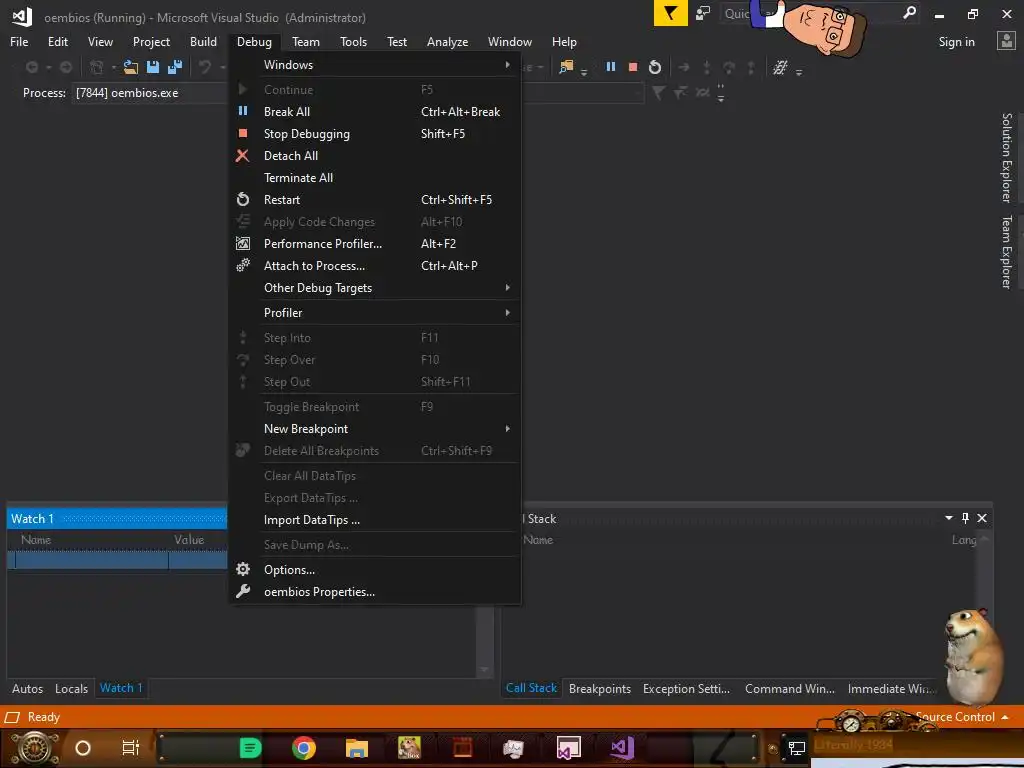Screen dimensions: 1024x768
Task: Click the Ready text in the status bar
Action: [x=44, y=717]
